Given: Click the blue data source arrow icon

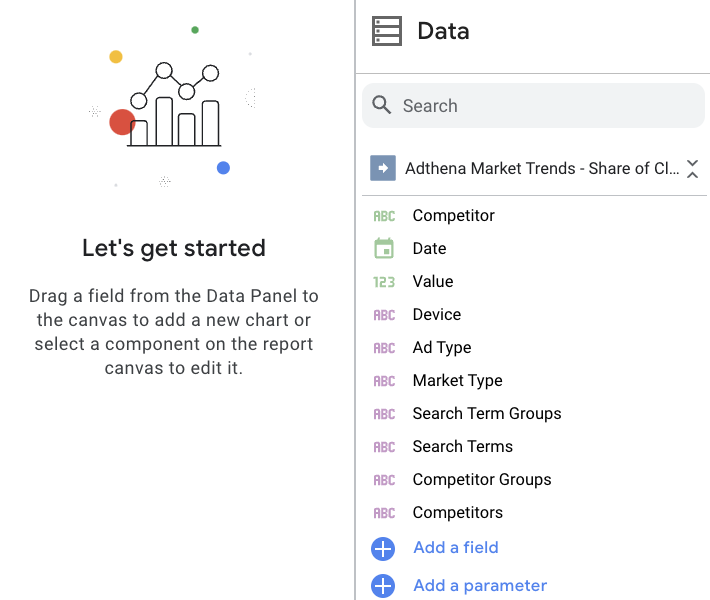Looking at the screenshot, I should click(383, 168).
